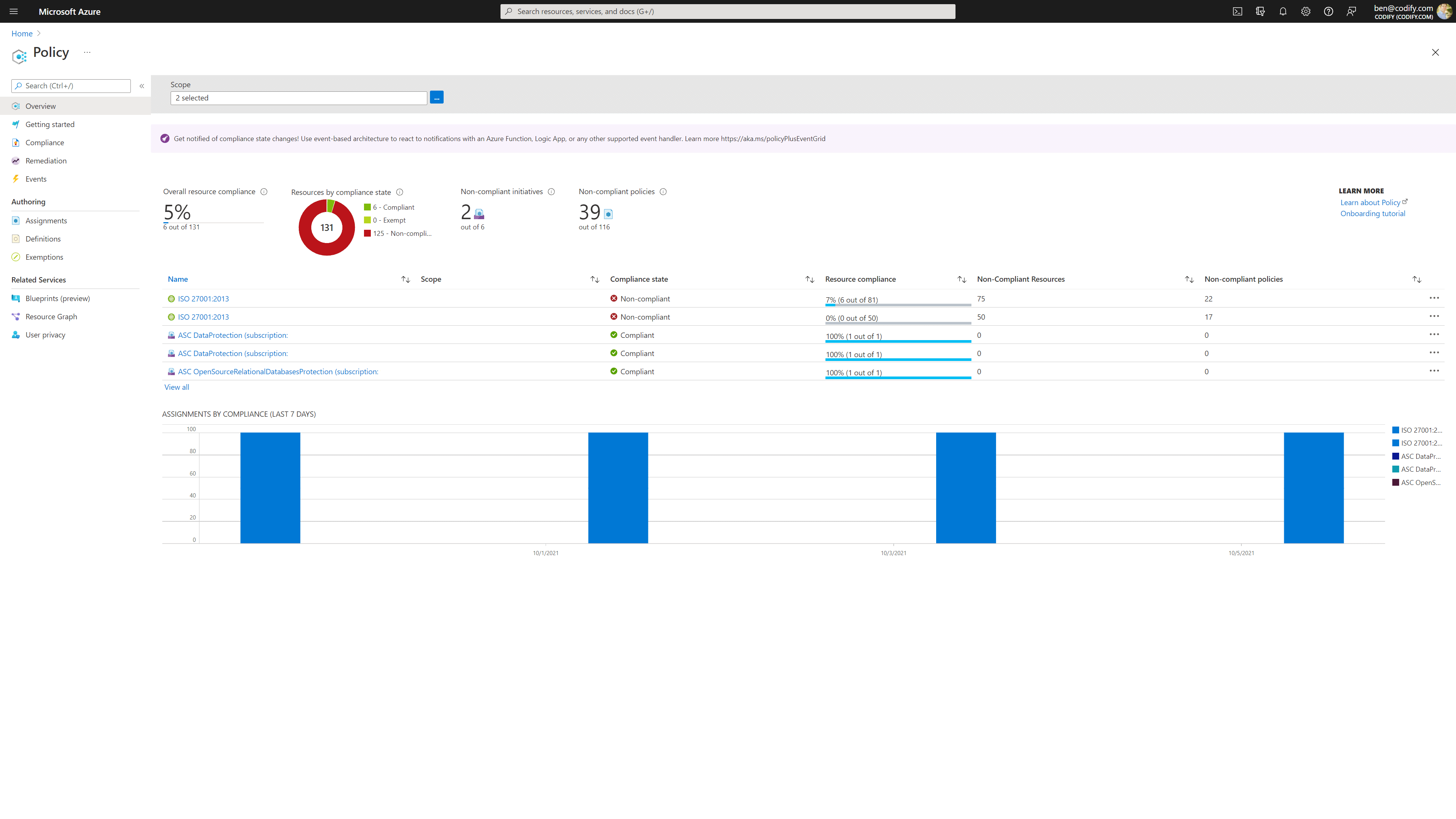Click the Scope field showing 2 selected
The width and height of the screenshot is (1456, 819).
pyautogui.click(x=298, y=98)
